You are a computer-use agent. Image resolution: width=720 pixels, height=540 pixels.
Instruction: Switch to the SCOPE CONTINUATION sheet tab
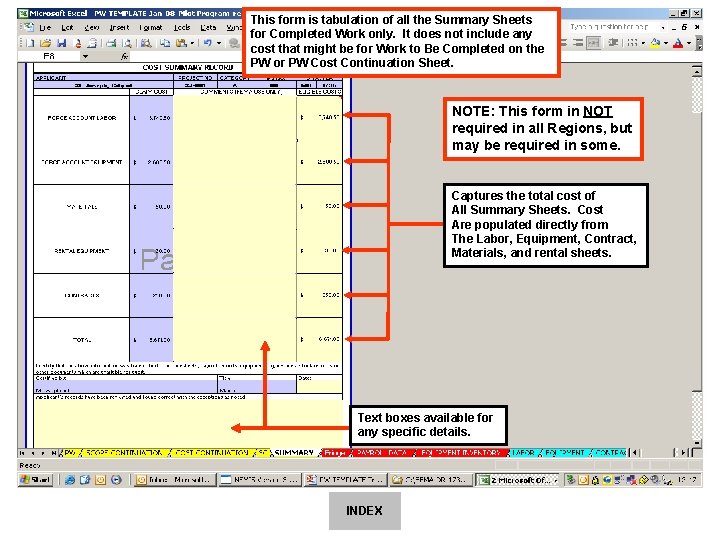(x=124, y=453)
